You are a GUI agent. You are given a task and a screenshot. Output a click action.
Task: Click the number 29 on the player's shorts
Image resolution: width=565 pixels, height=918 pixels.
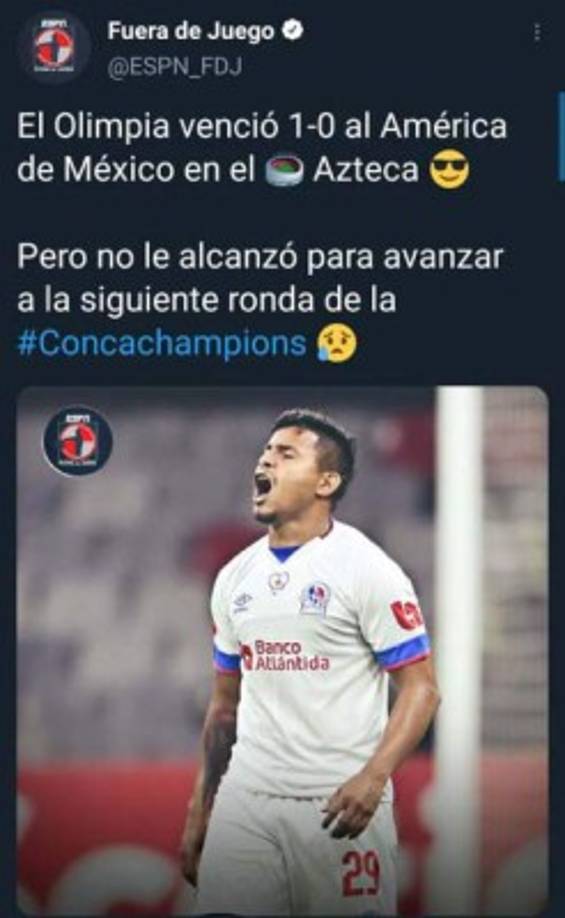[x=362, y=872]
